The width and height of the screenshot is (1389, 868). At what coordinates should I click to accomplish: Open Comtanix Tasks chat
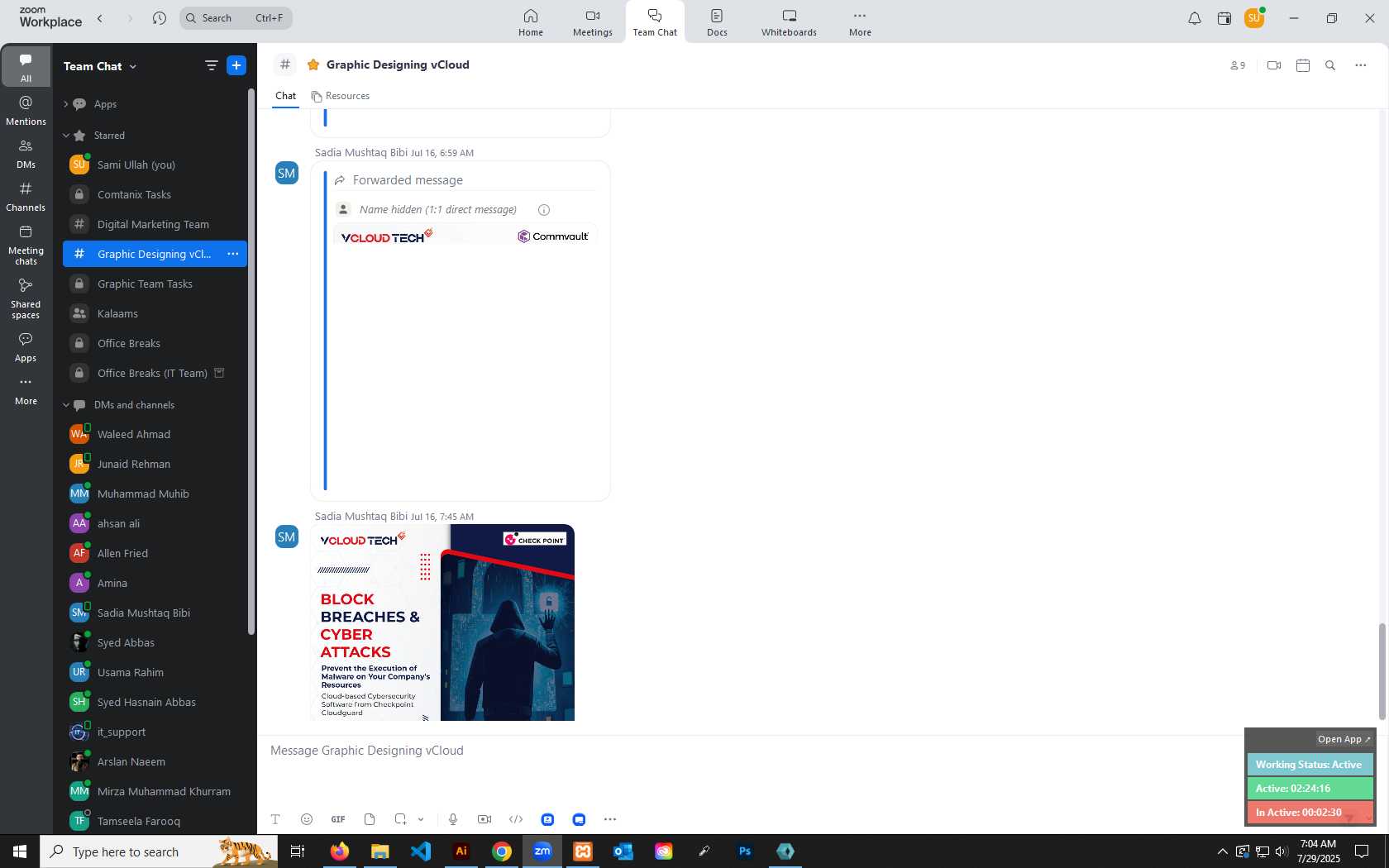point(155,194)
